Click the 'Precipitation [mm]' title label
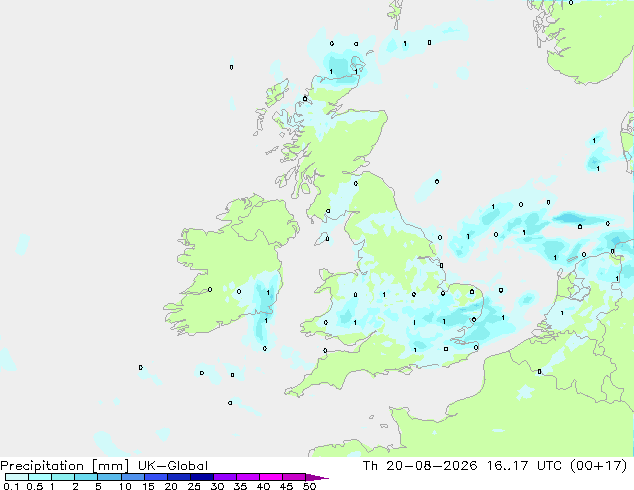 pyautogui.click(x=65, y=466)
